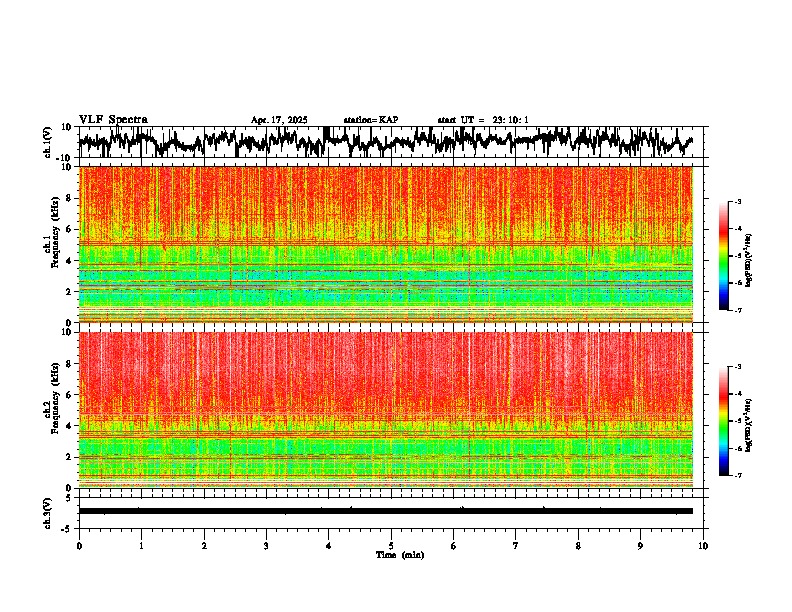792x612 pixels.
Task: Click the "6" kHz tick on ch.1 spectrogram
Action: pos(70,229)
